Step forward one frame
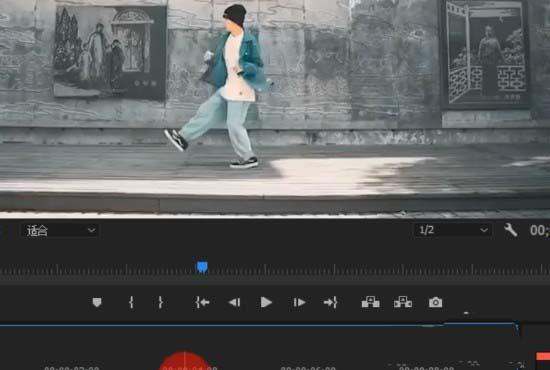The width and height of the screenshot is (550, 370). pyautogui.click(x=299, y=302)
